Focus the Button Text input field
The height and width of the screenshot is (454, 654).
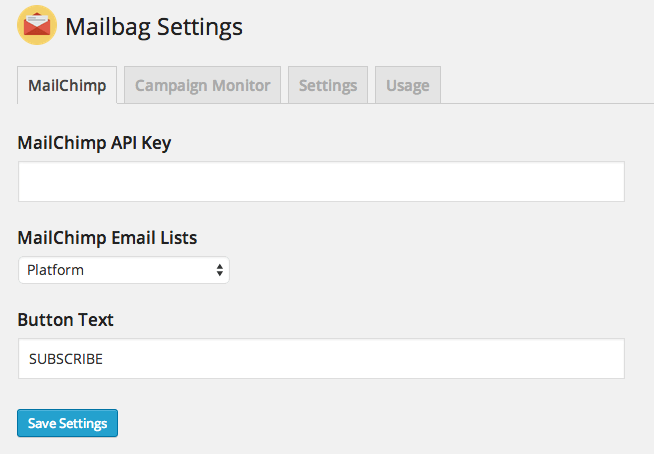[320, 358]
